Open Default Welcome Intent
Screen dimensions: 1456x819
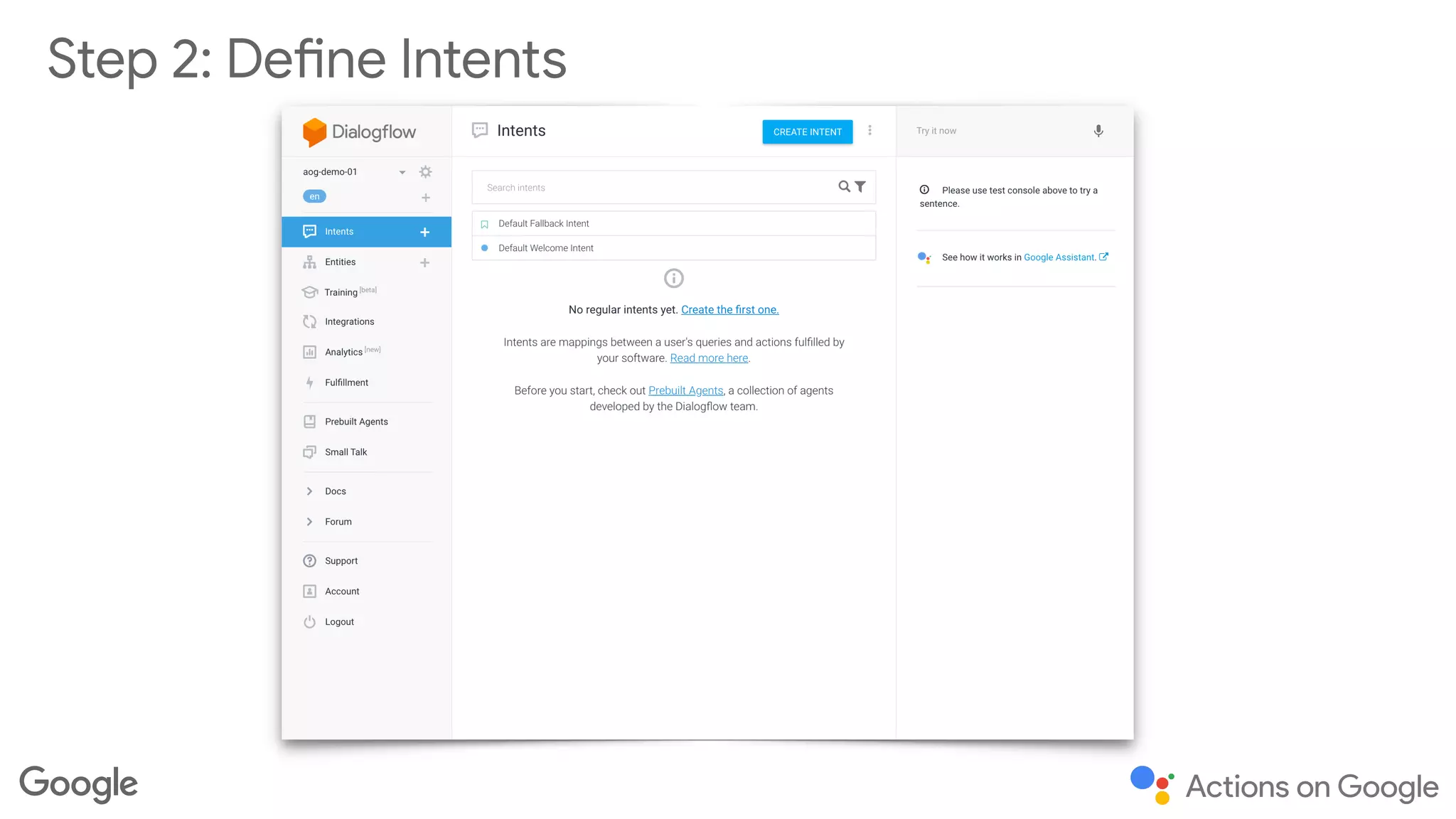(673, 248)
